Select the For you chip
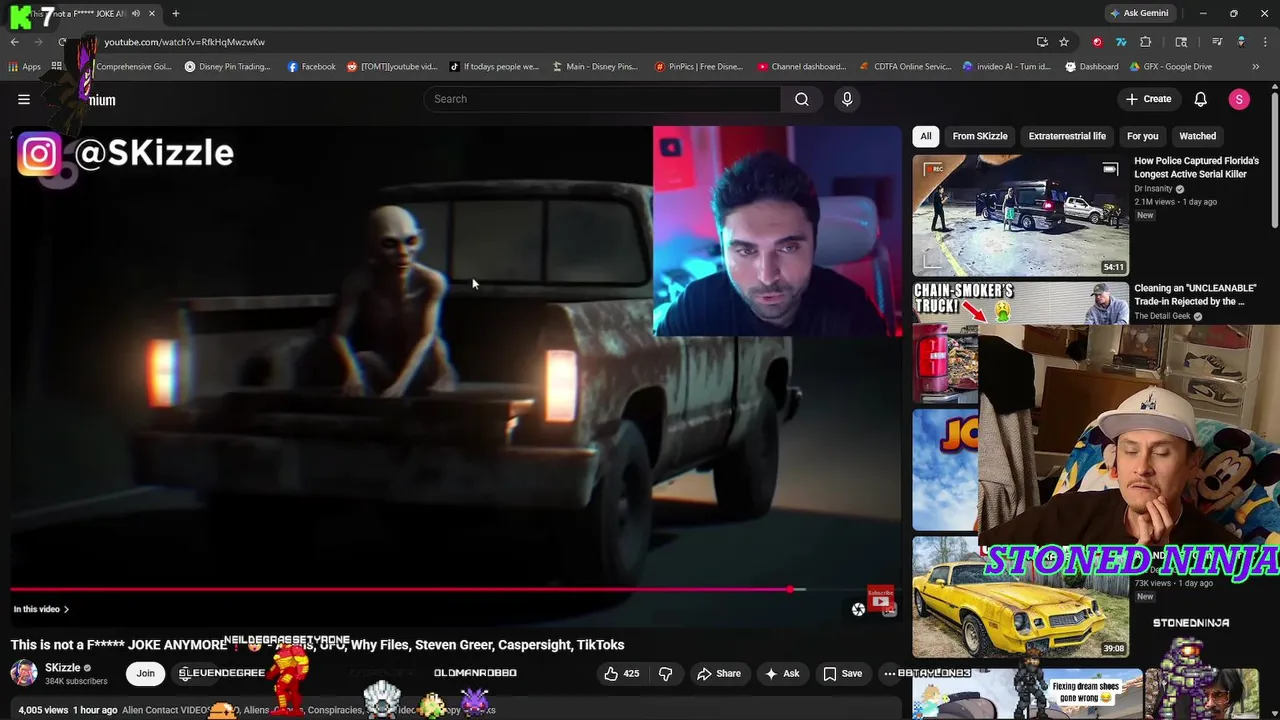 click(x=1142, y=136)
